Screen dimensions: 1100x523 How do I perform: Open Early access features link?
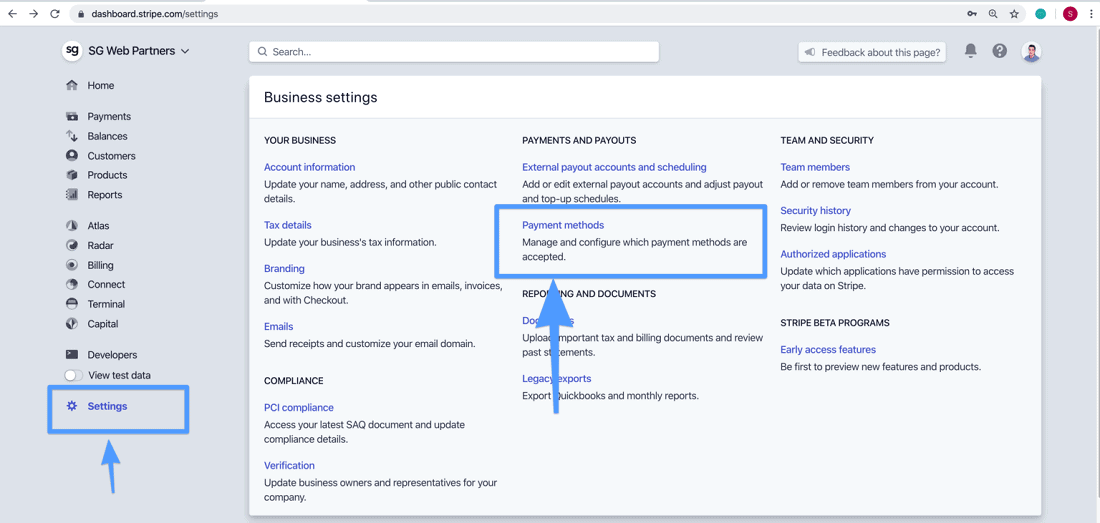[x=828, y=349]
